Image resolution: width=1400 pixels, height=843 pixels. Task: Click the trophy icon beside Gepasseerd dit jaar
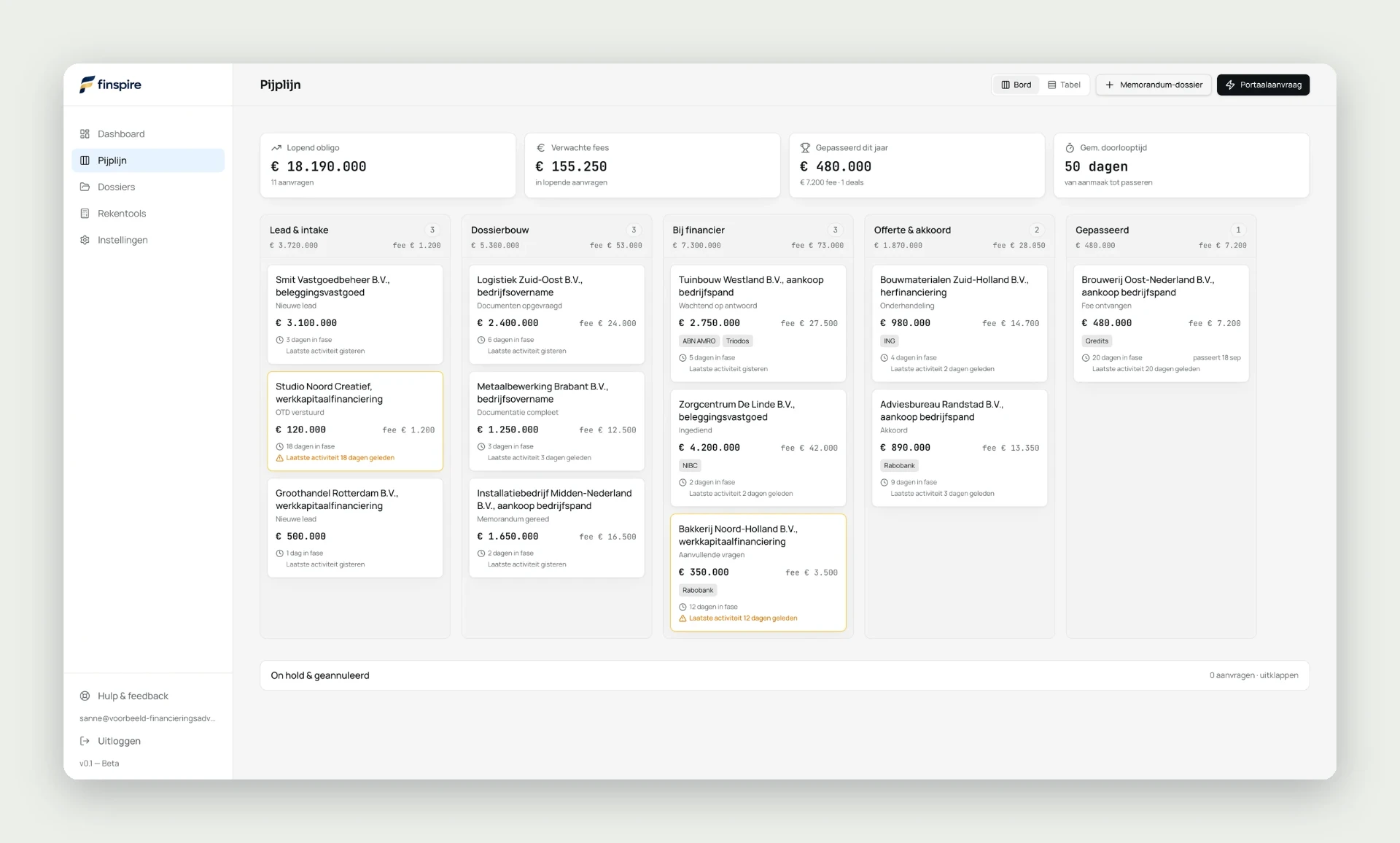805,147
